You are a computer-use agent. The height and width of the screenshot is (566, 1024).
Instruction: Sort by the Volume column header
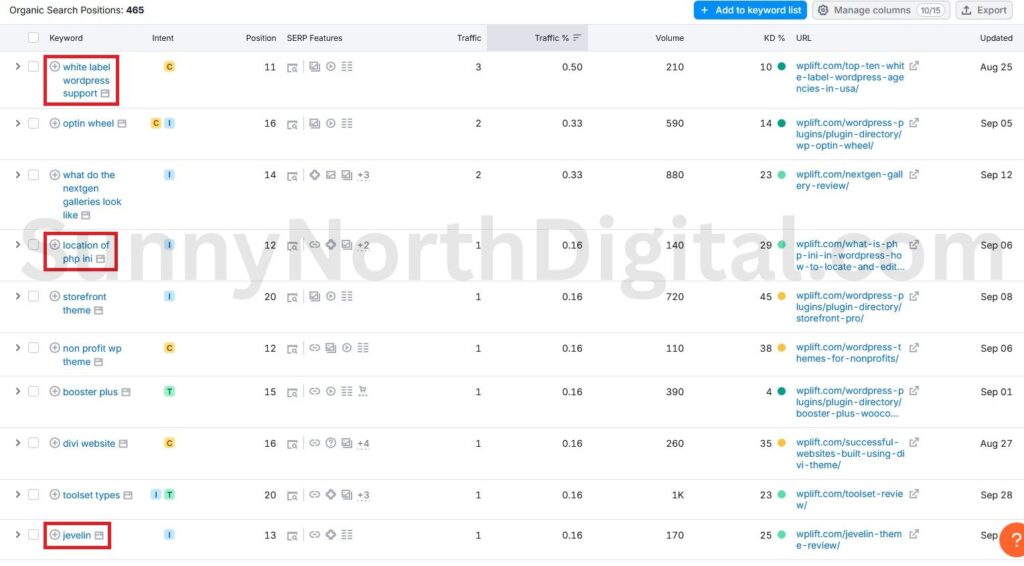coord(669,38)
